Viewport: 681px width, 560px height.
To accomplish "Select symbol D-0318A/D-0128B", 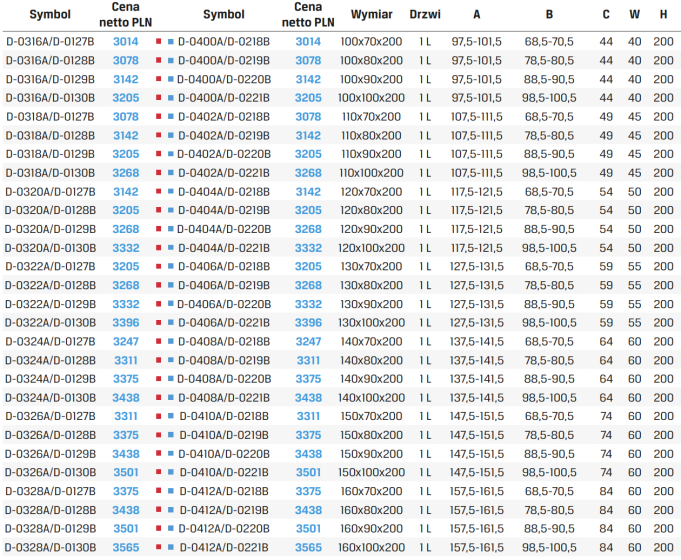I will coord(50,136).
